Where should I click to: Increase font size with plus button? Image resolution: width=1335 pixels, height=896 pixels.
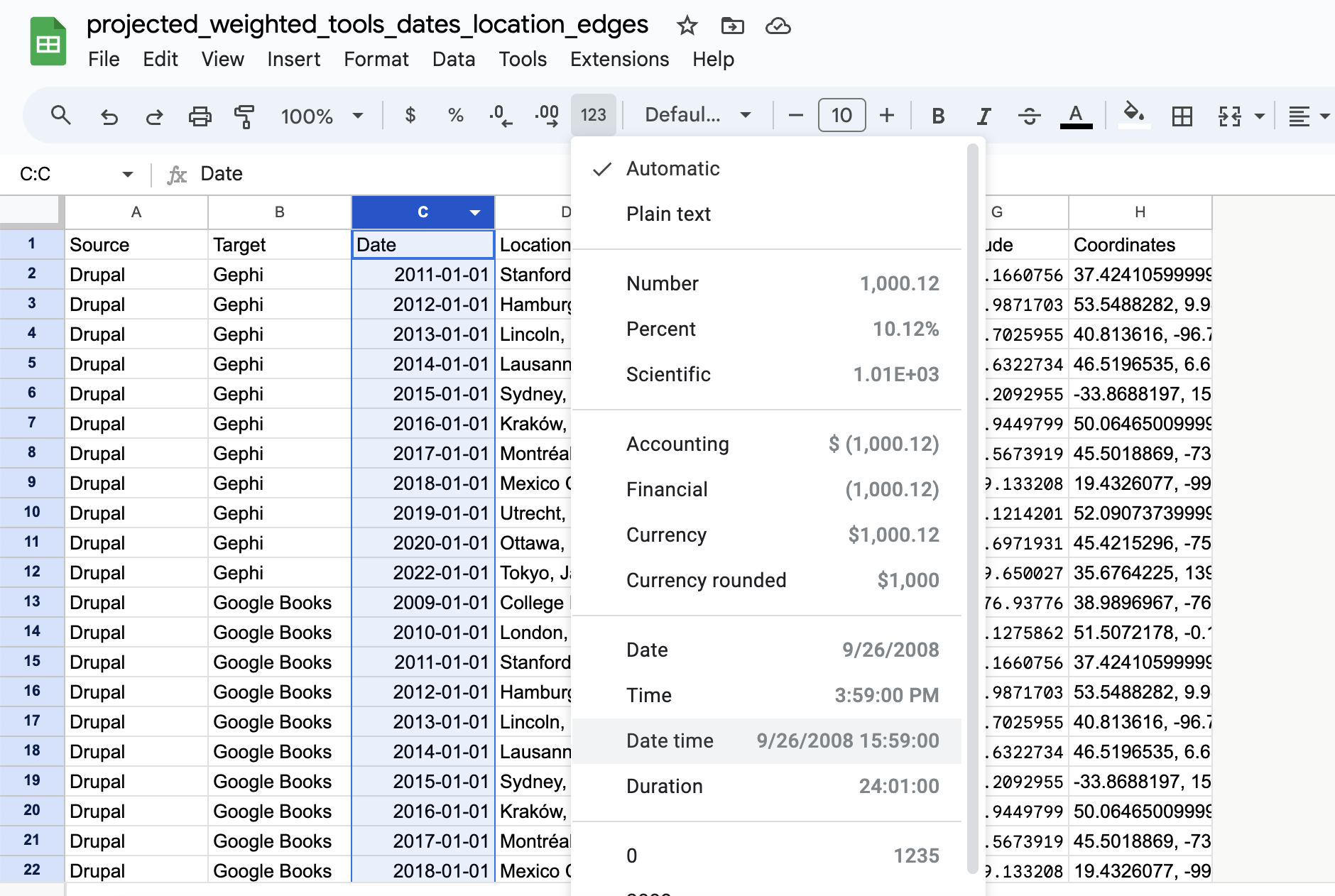[x=887, y=115]
